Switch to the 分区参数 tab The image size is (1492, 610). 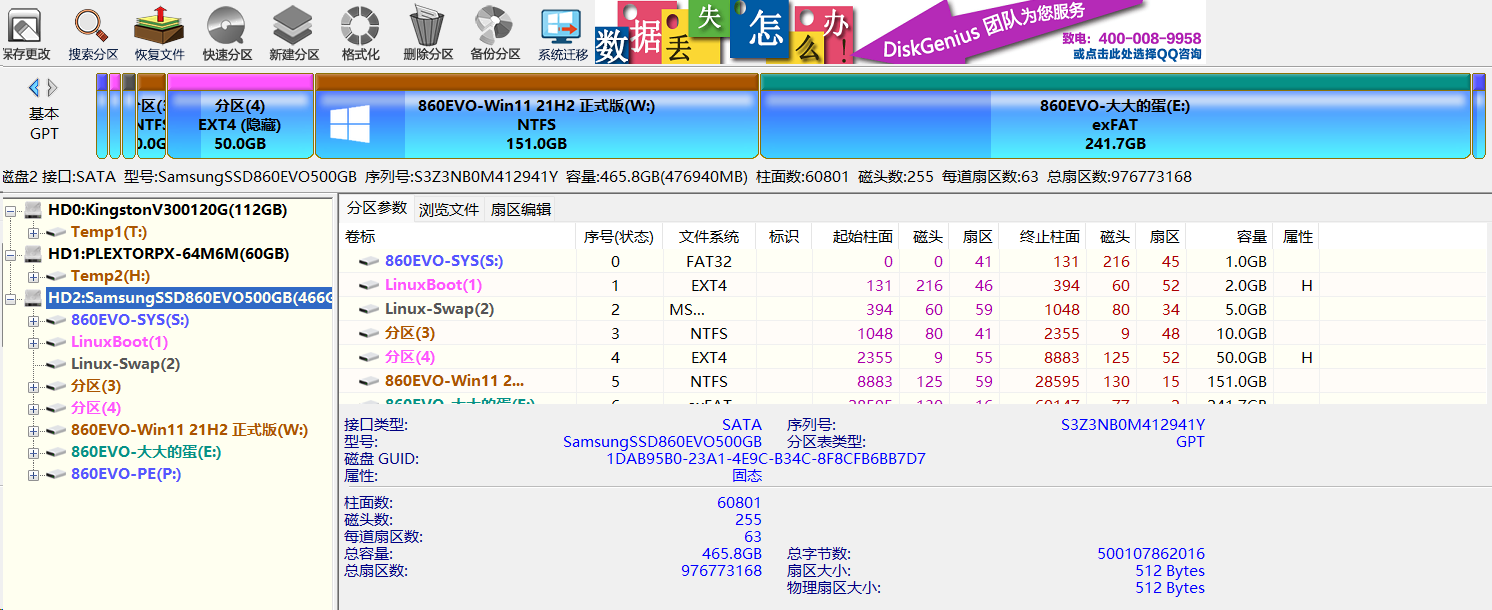377,209
